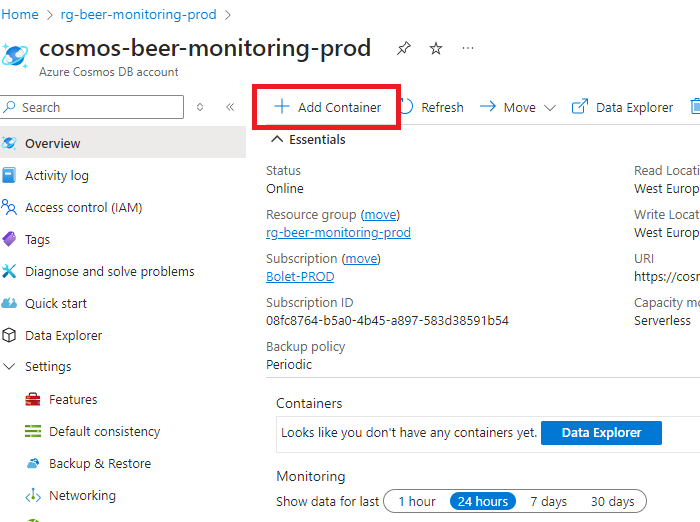Open rg-beer-monitoring-prod resource group link

pyautogui.click(x=338, y=233)
